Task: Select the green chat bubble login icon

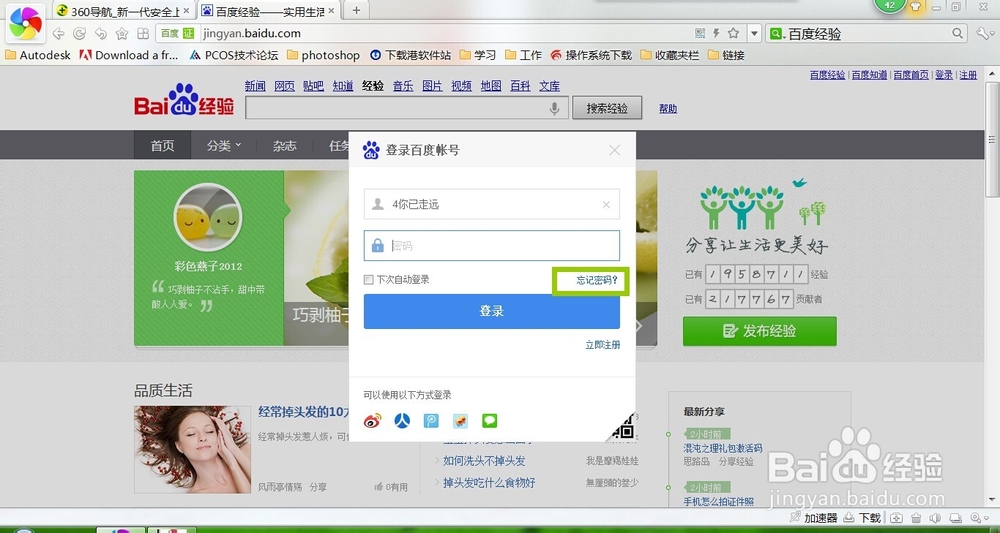Action: coord(490,421)
